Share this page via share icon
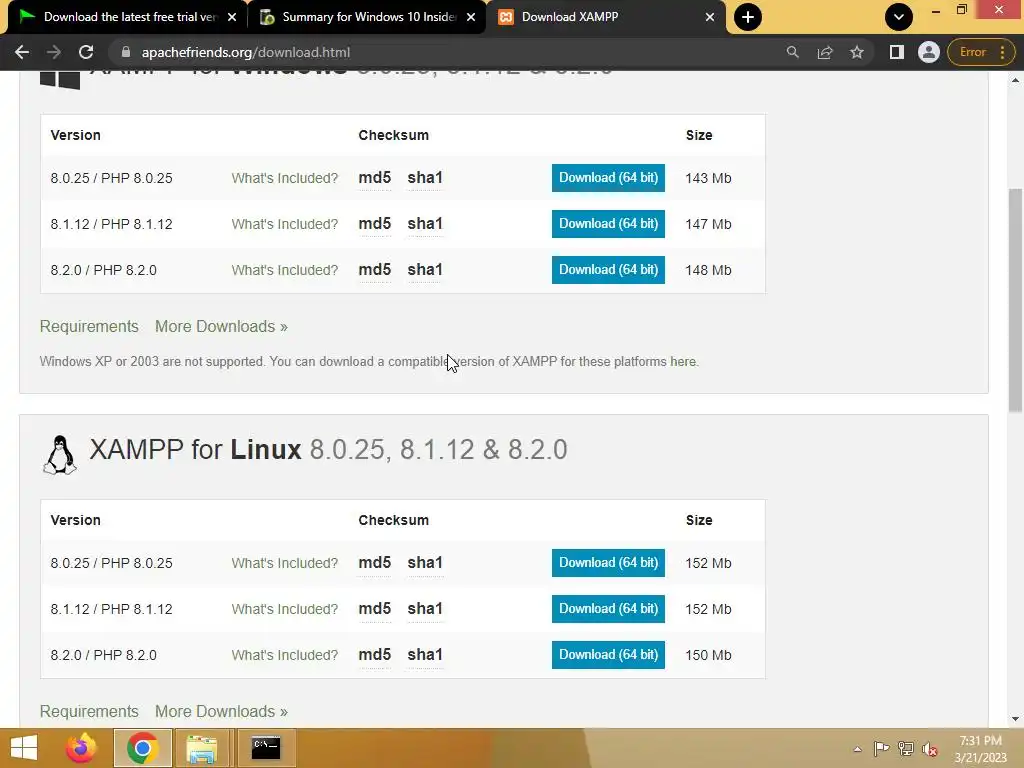 (825, 52)
